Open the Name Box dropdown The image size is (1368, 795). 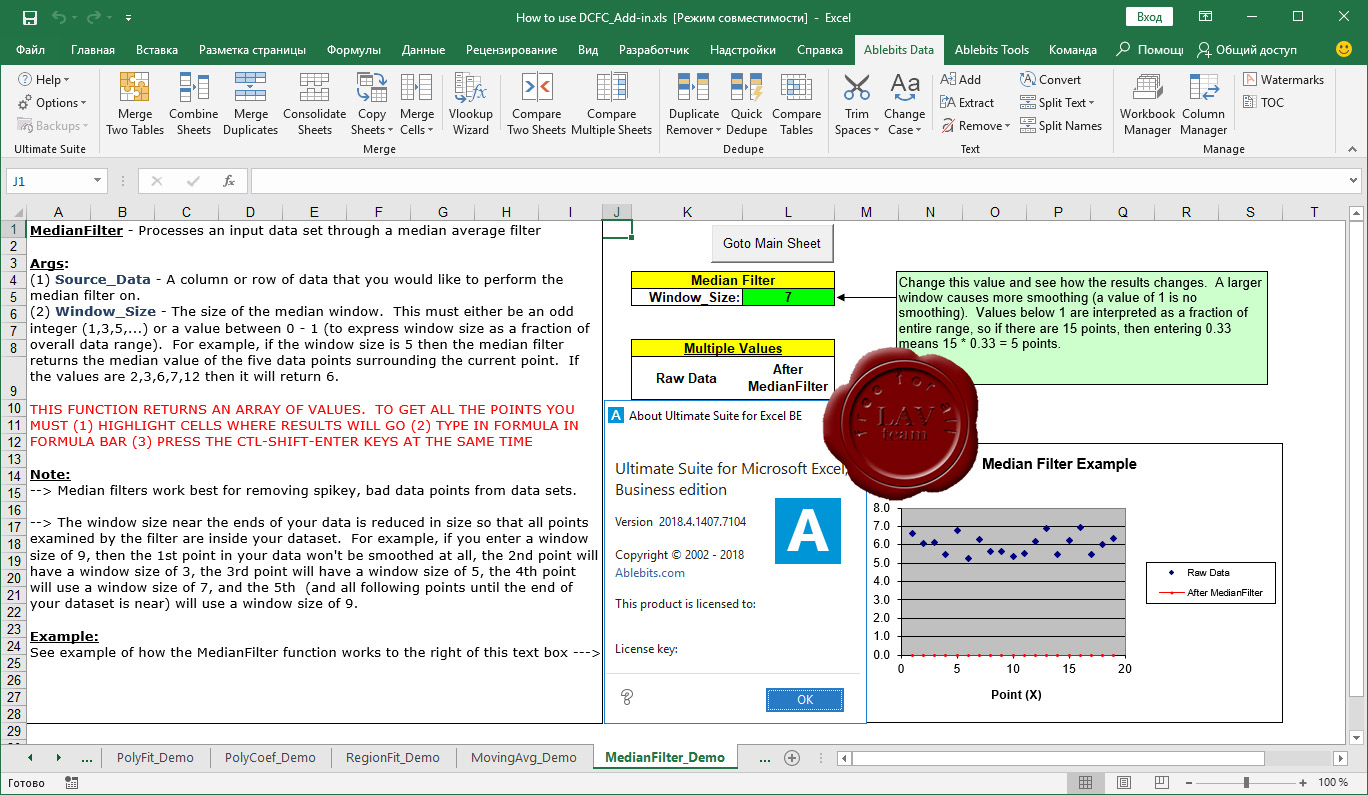97,181
